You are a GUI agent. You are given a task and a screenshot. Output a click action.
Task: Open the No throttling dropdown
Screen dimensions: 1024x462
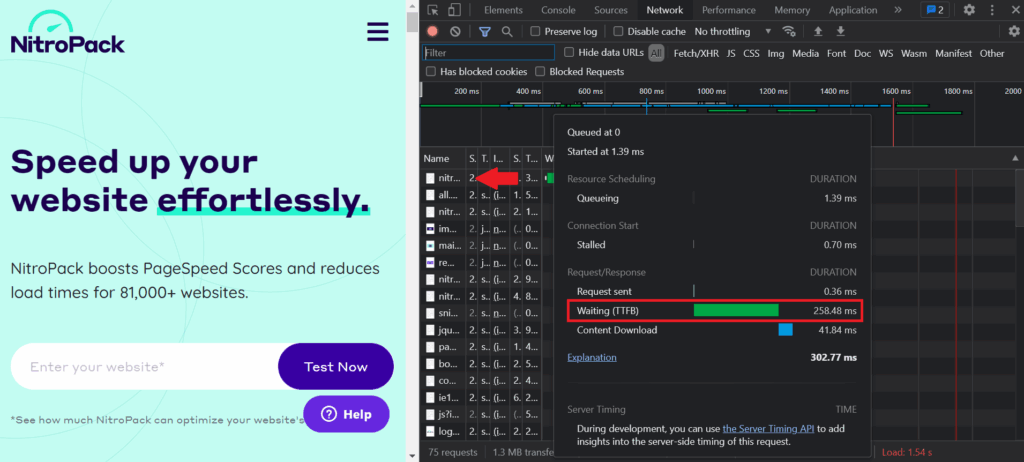(733, 31)
